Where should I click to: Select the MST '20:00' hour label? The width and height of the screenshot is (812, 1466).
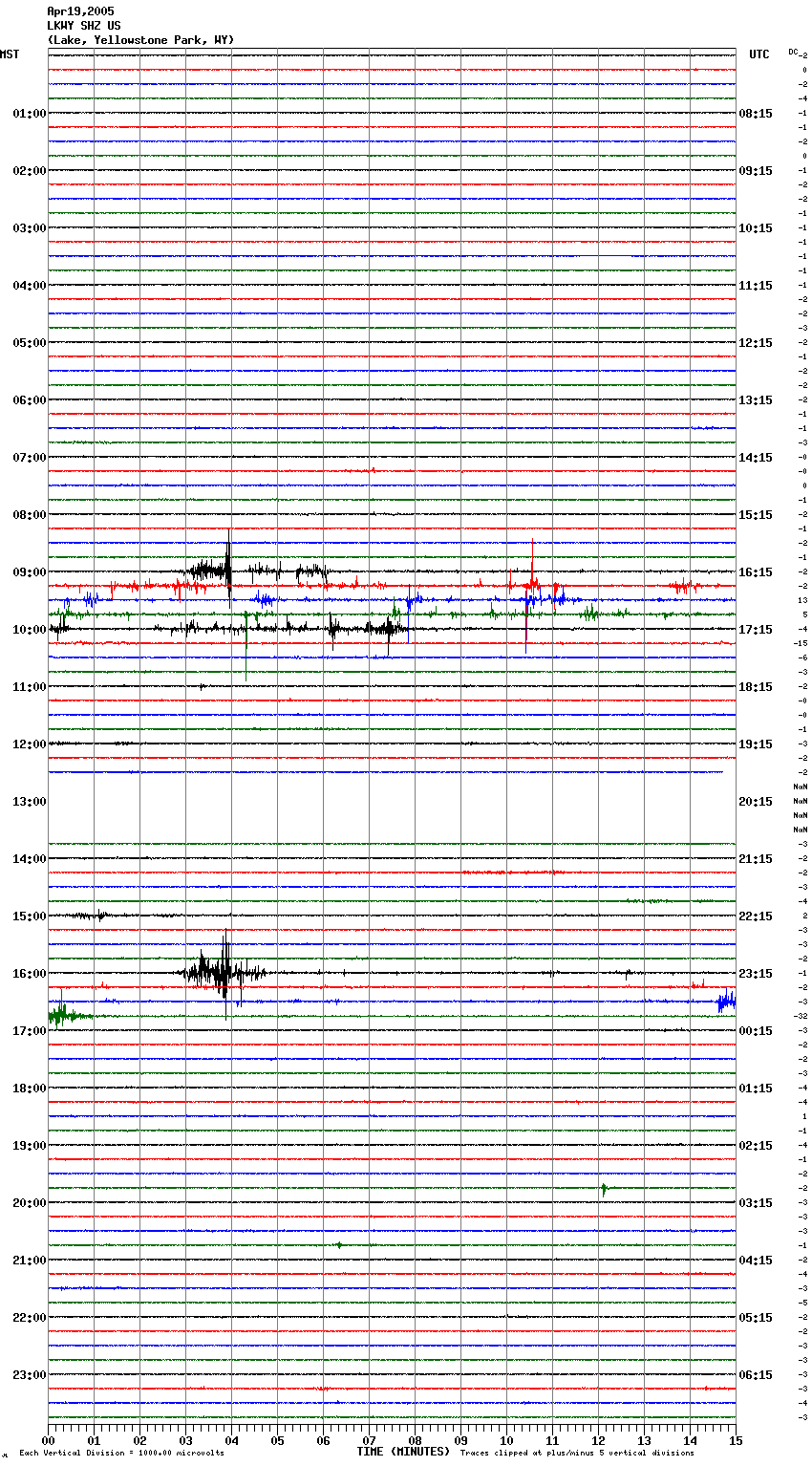point(30,1203)
